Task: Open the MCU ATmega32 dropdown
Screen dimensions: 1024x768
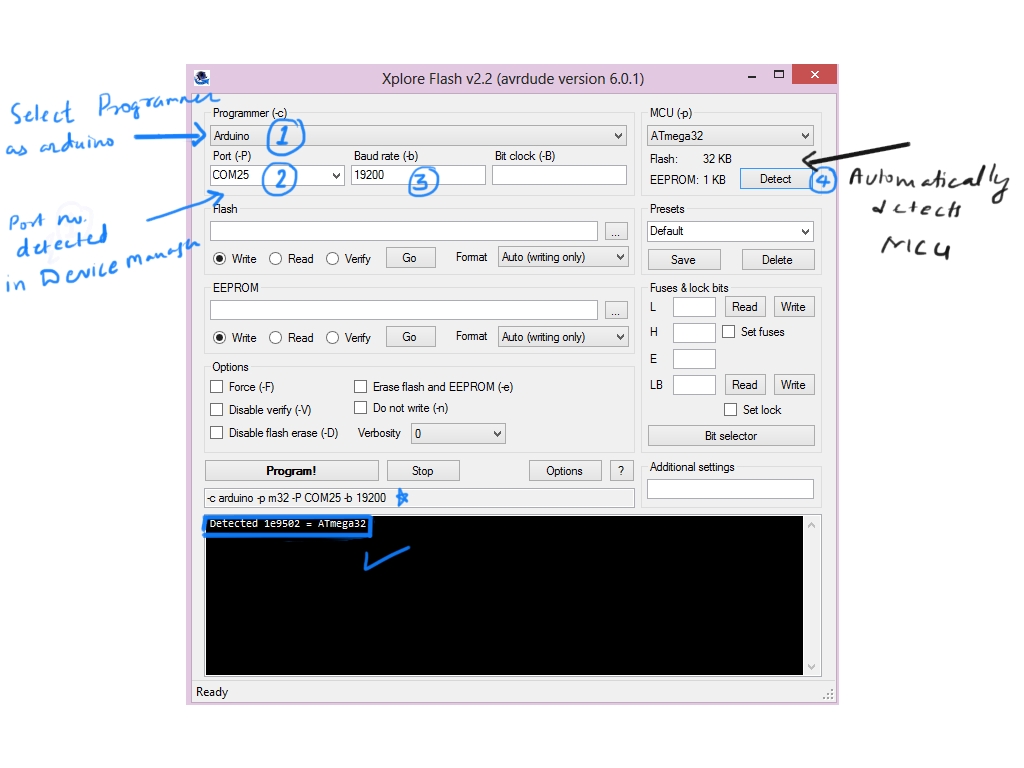Action: click(x=730, y=136)
